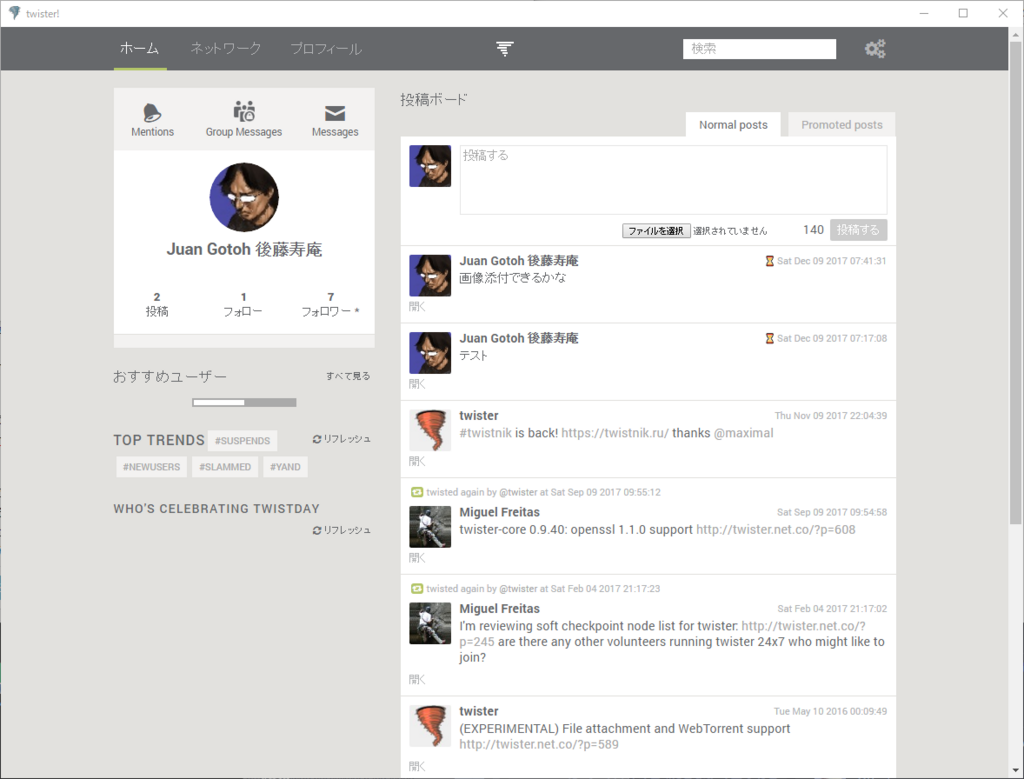Click the Juan Gotoh 後藤寿庵 profile name
Image resolution: width=1024 pixels, height=779 pixels.
click(244, 249)
